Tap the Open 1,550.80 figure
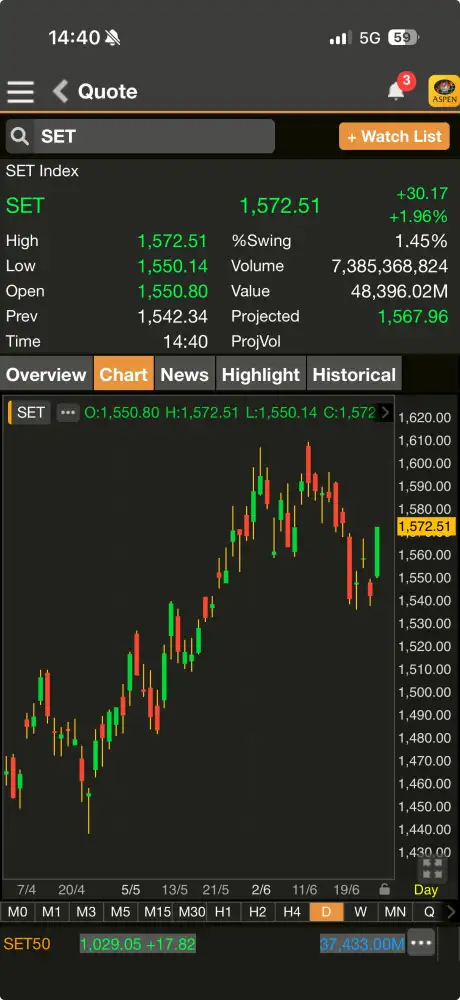Viewport: 460px width, 1000px height. (173, 291)
